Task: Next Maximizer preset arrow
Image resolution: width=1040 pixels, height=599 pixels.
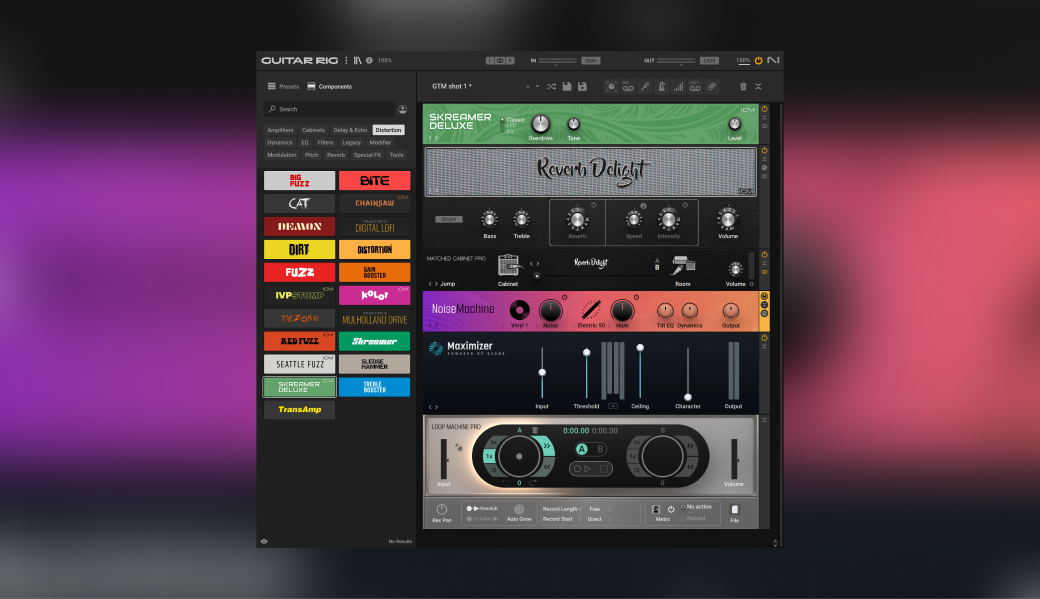Action: tap(436, 407)
